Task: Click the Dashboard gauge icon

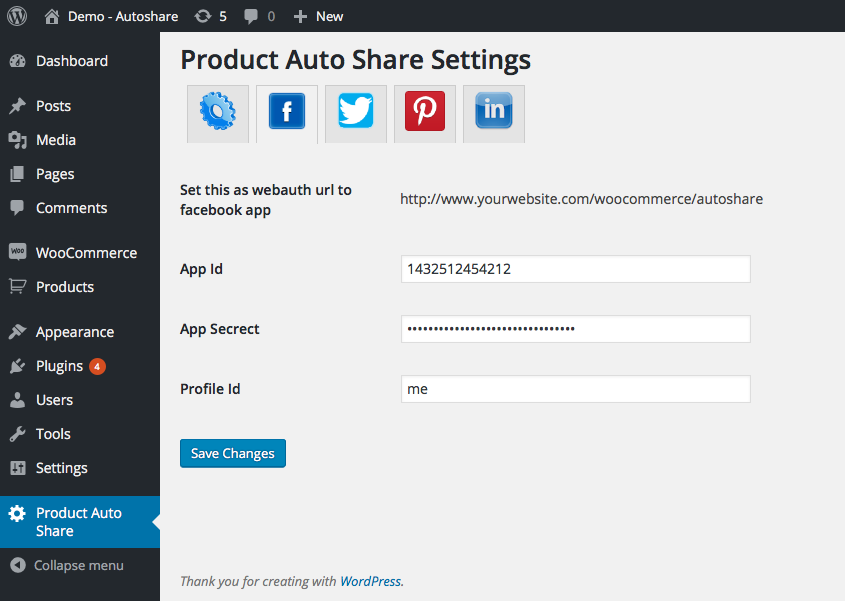Action: [x=17, y=61]
